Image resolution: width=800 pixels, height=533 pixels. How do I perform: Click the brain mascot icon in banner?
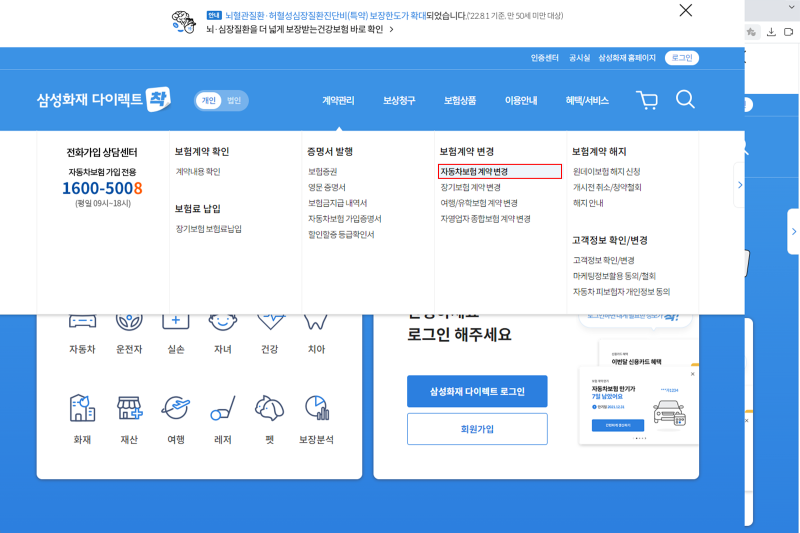(183, 22)
